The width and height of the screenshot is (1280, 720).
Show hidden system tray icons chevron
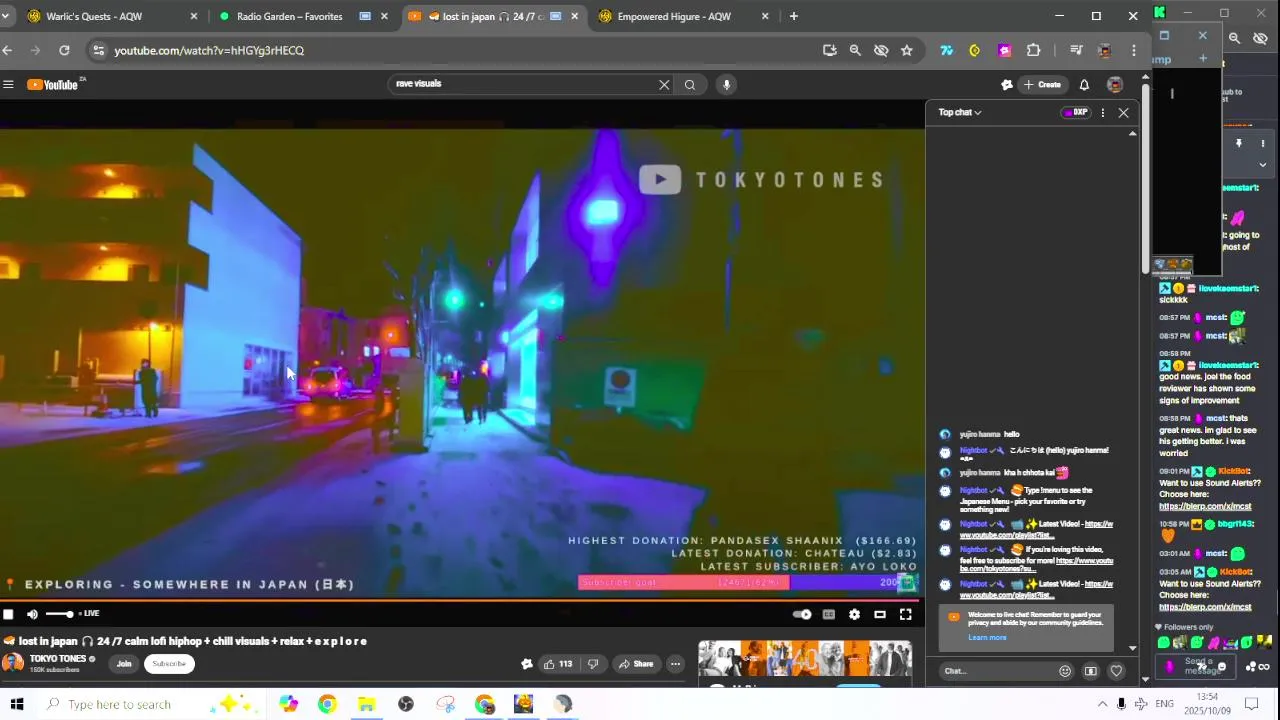click(1102, 704)
